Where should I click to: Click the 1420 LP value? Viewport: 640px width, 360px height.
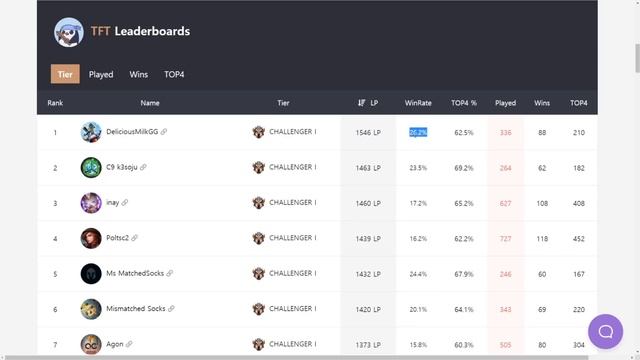(x=368, y=309)
